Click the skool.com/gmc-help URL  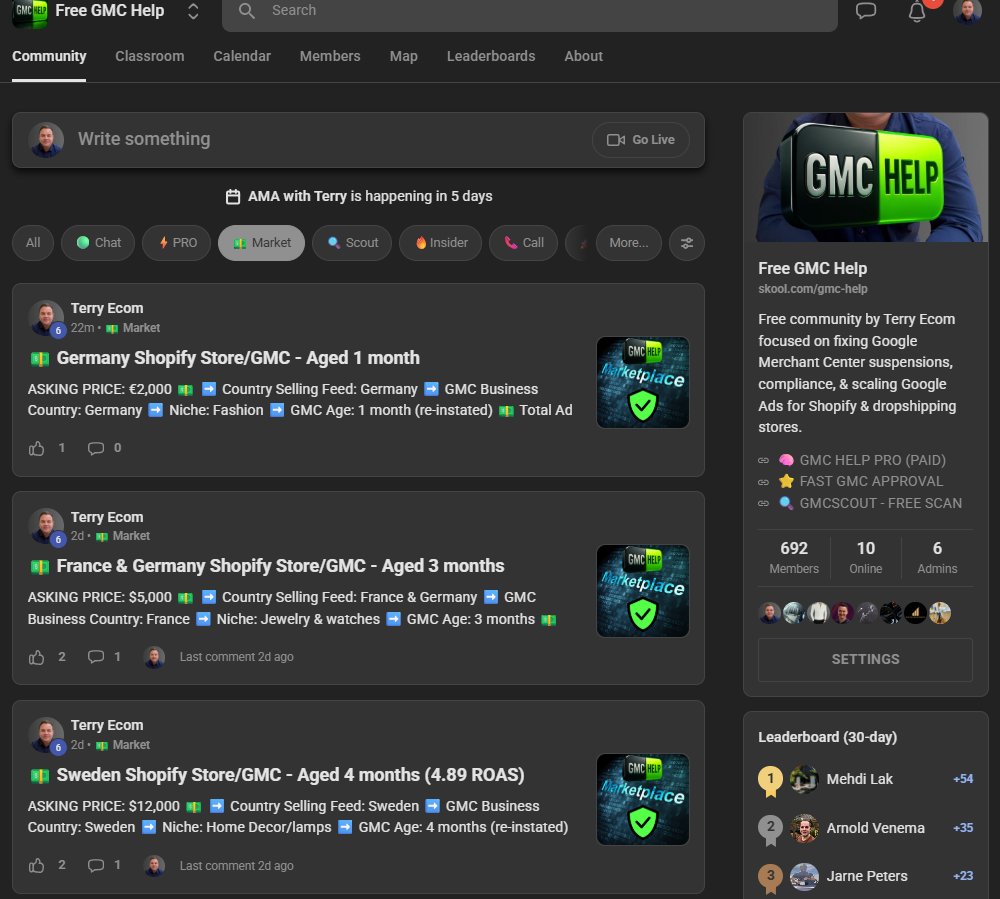pos(812,289)
